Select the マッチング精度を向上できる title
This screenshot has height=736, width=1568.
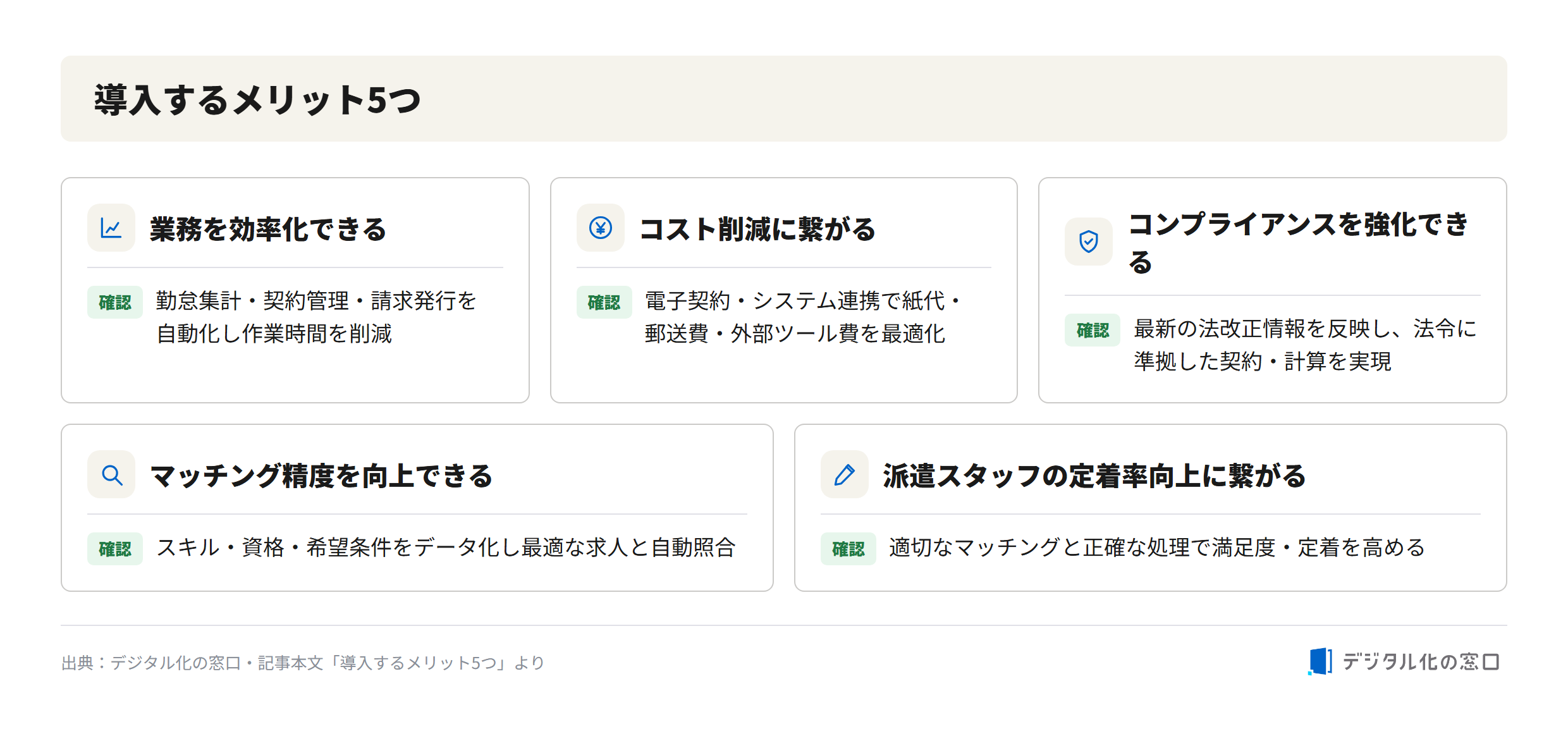[321, 475]
